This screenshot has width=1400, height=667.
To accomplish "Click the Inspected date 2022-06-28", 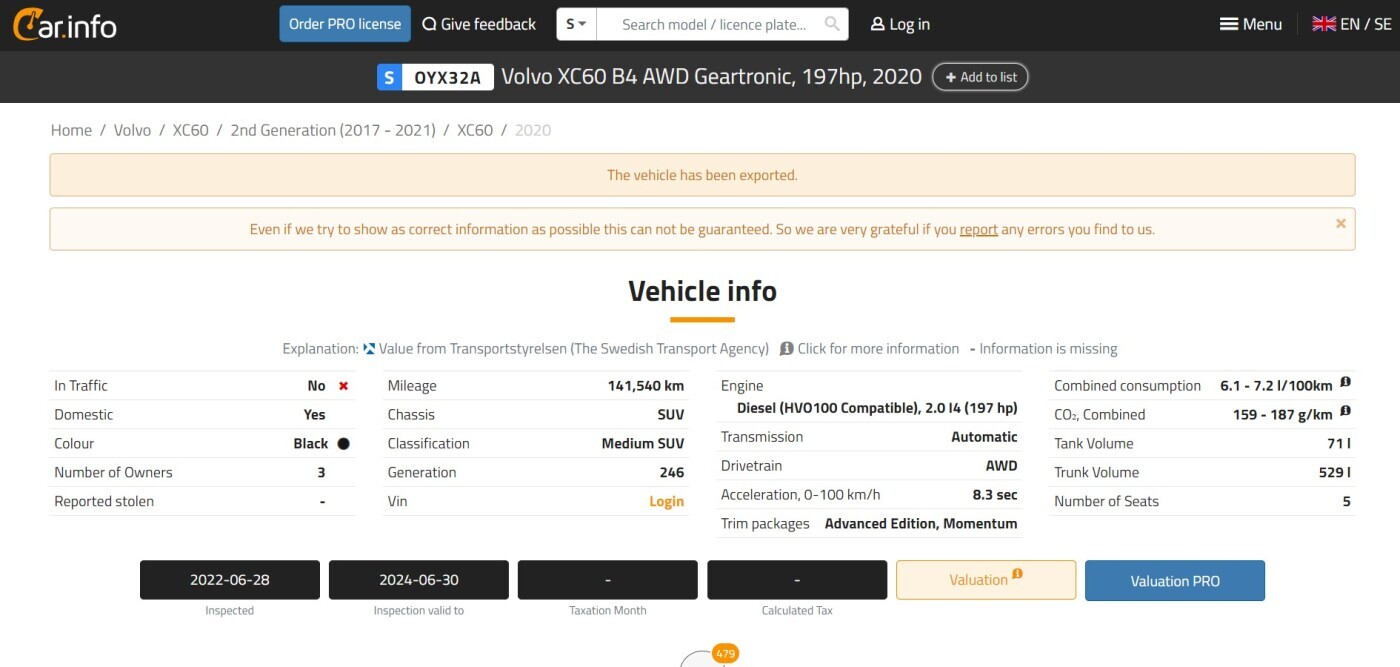I will (x=230, y=580).
